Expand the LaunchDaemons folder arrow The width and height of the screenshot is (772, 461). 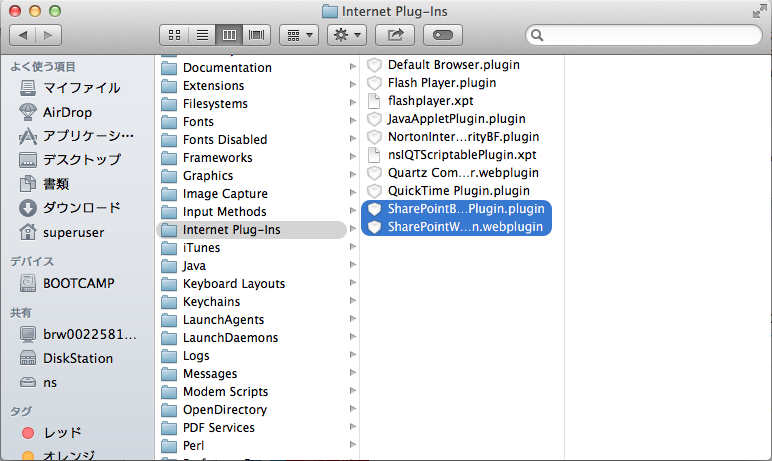click(x=353, y=336)
